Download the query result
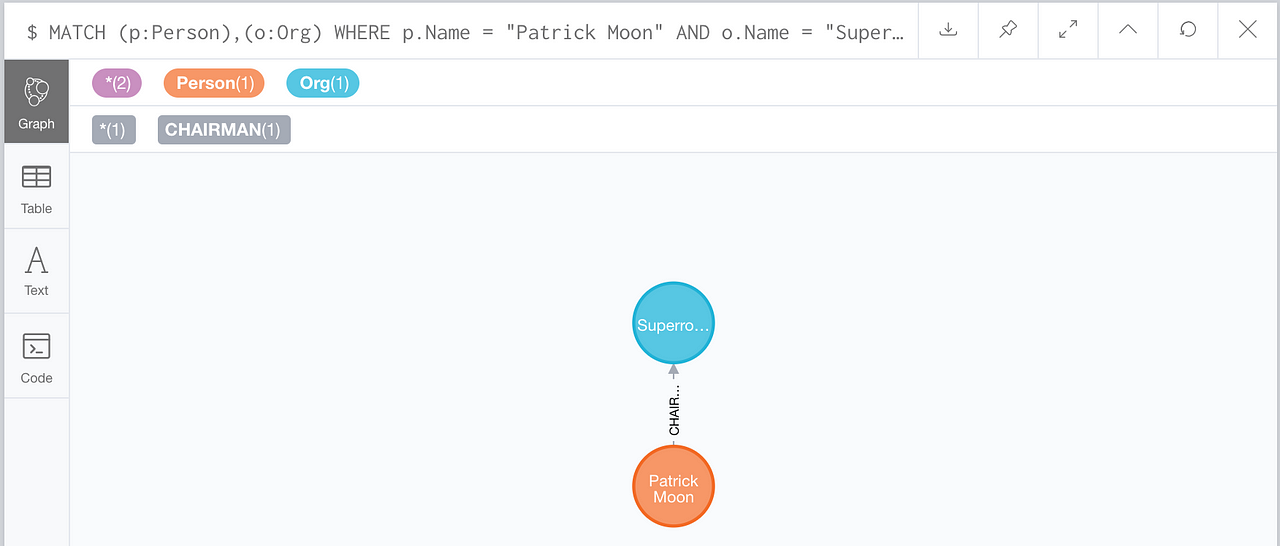1280x546 pixels. 948,30
